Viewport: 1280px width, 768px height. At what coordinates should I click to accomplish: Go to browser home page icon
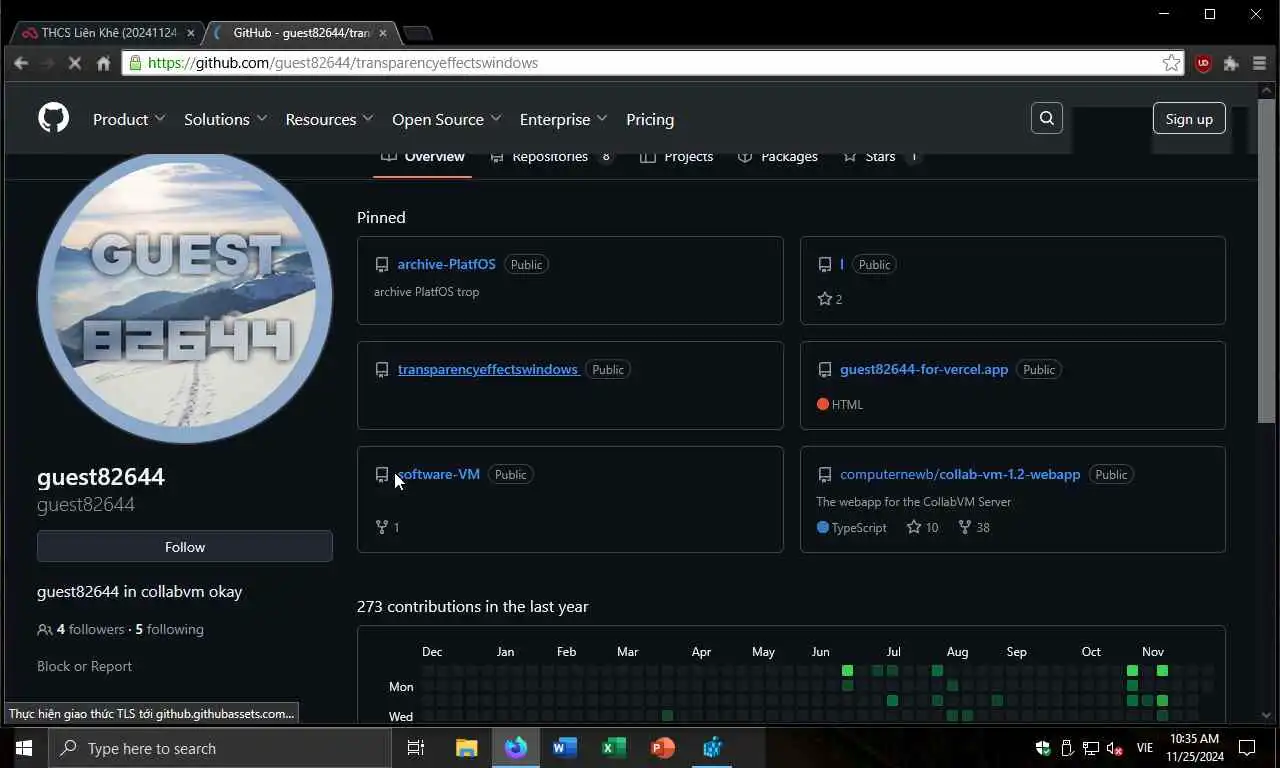(103, 63)
